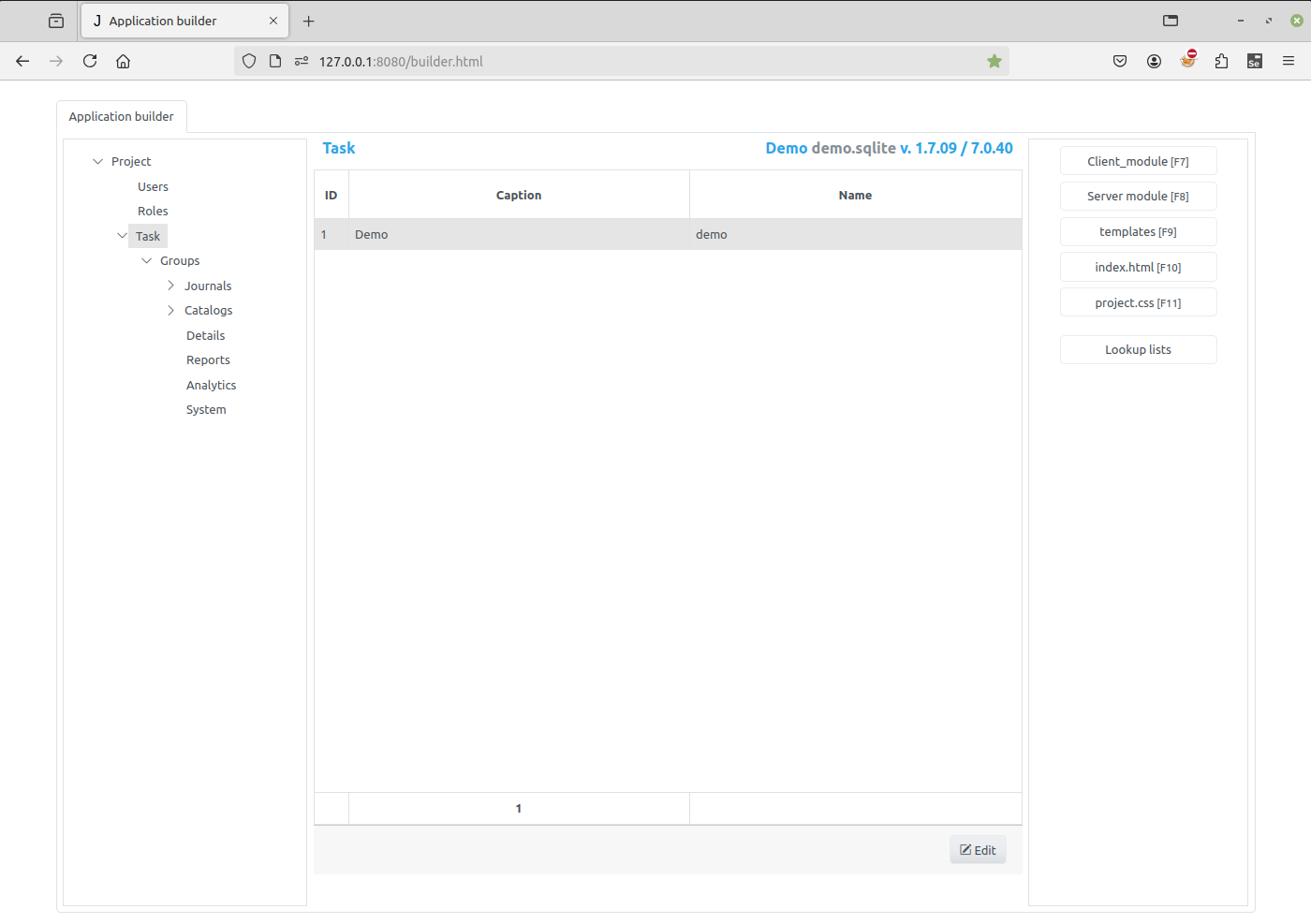Save page with the Pocket icon
1311x924 pixels.
(x=1120, y=60)
